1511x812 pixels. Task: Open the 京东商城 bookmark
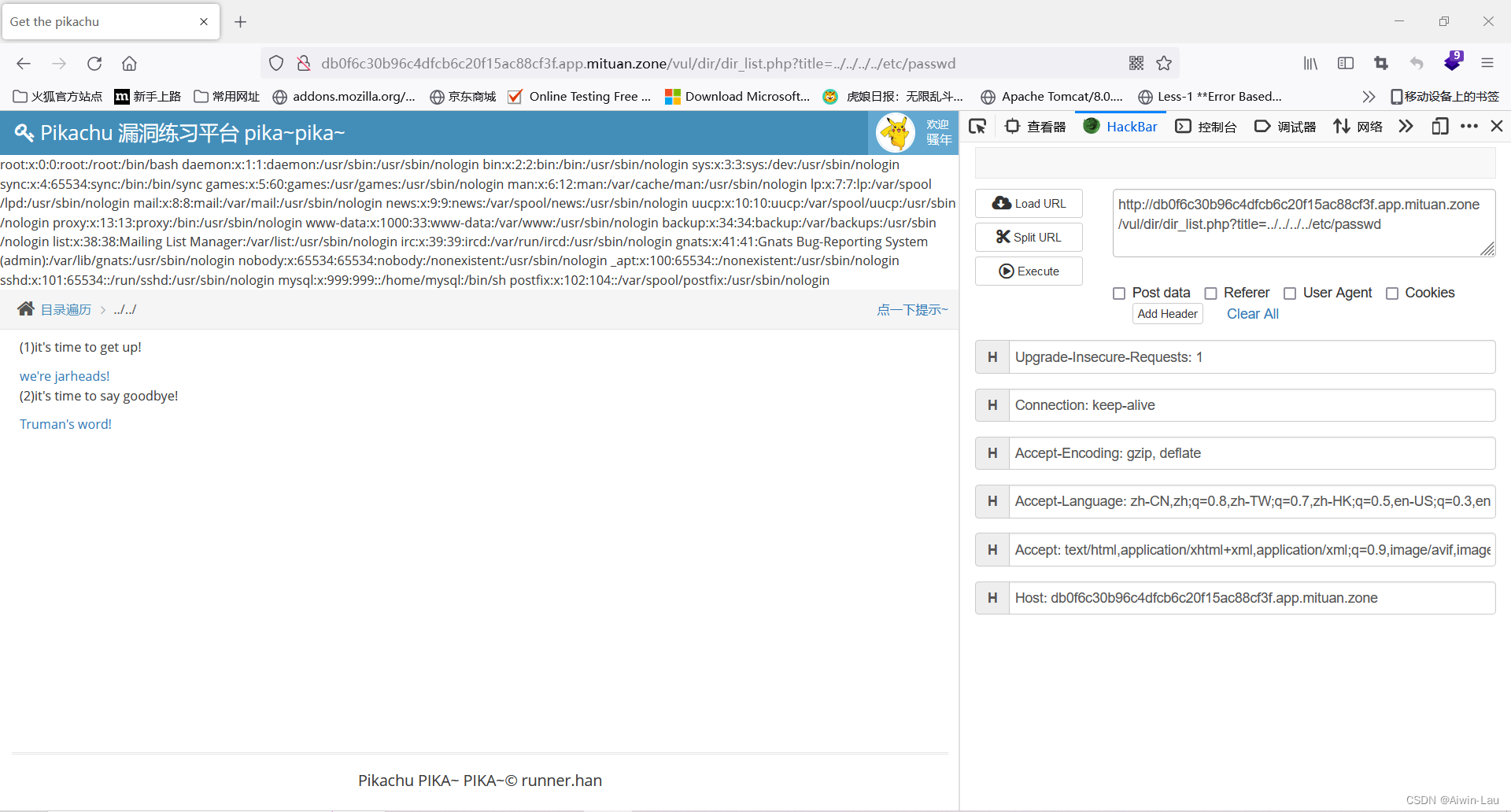coord(463,97)
